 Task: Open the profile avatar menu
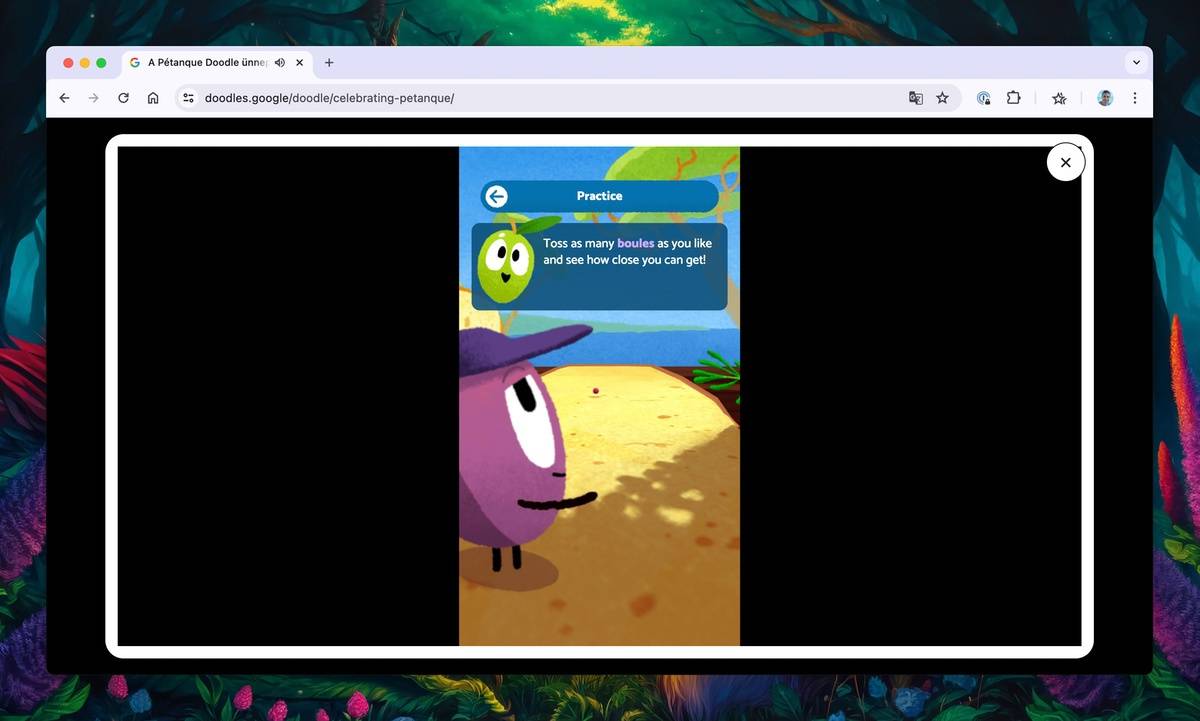(x=1105, y=98)
